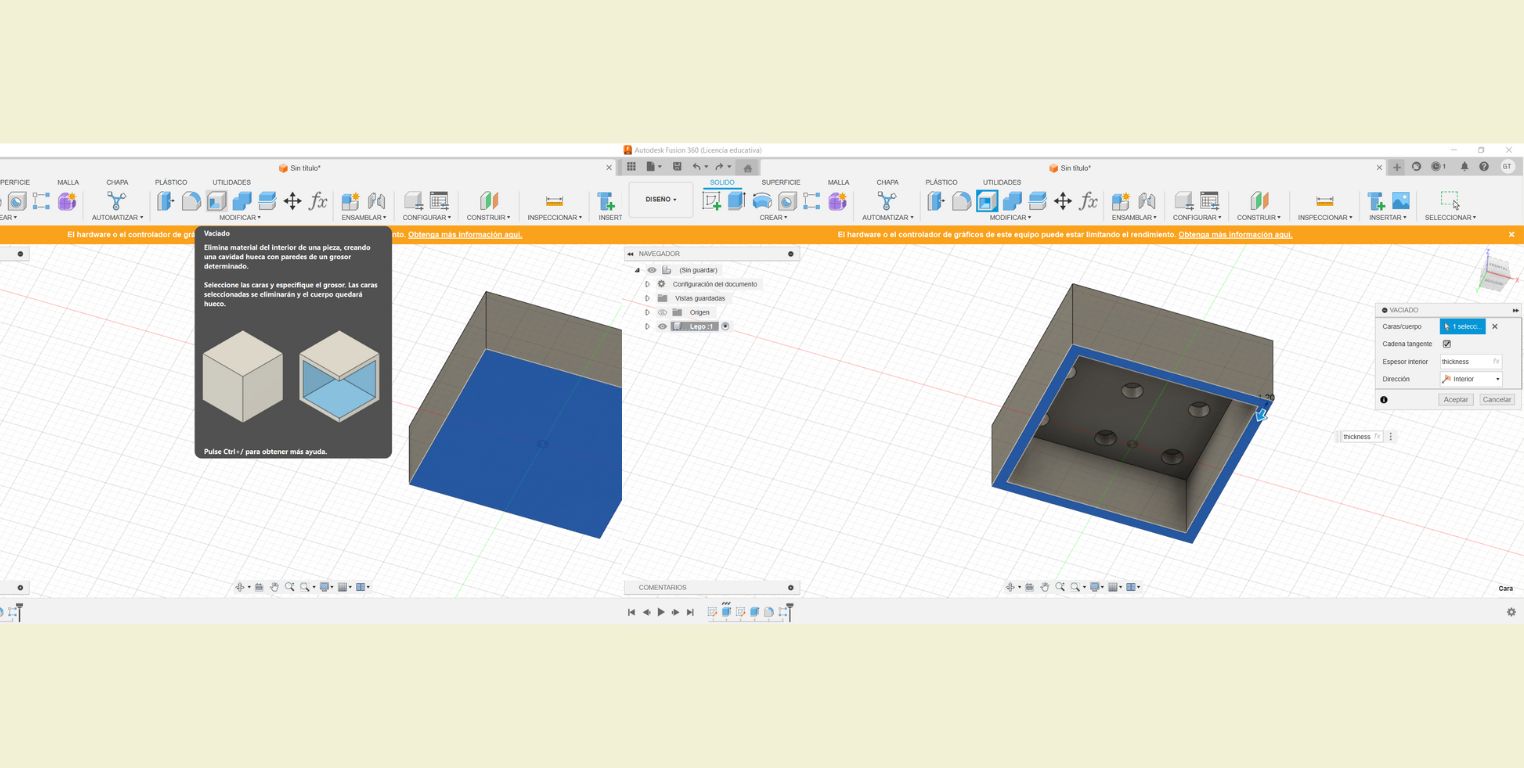Click the Measure ruler icon in right window
The width and height of the screenshot is (1524, 768).
click(1325, 201)
